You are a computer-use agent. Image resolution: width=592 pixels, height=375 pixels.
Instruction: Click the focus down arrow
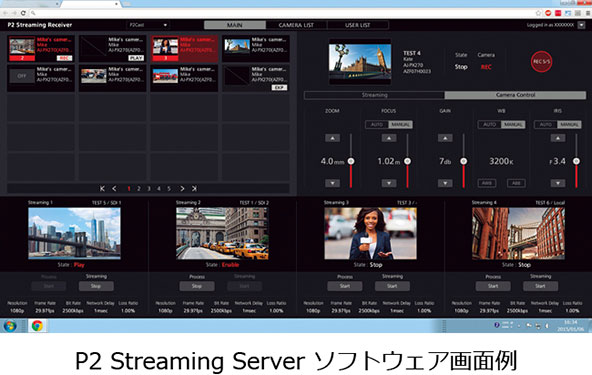388,183
